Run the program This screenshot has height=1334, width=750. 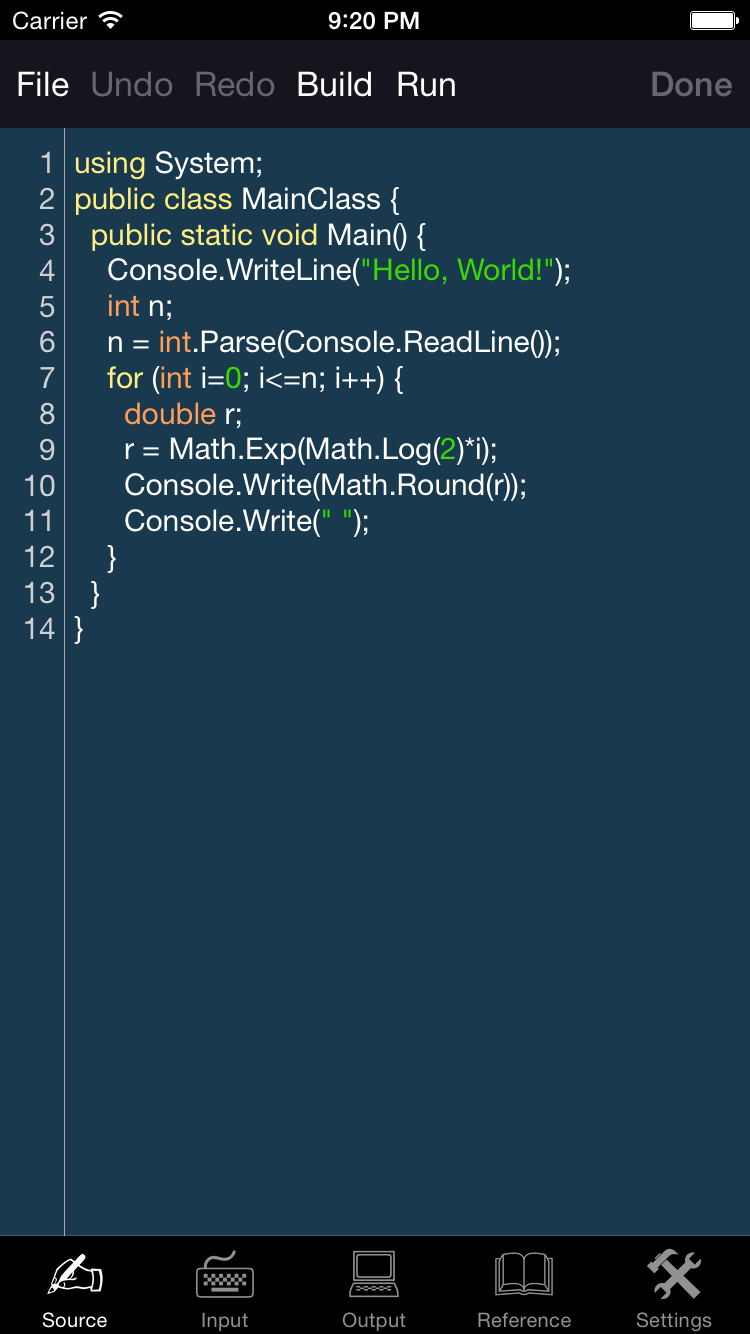(426, 85)
